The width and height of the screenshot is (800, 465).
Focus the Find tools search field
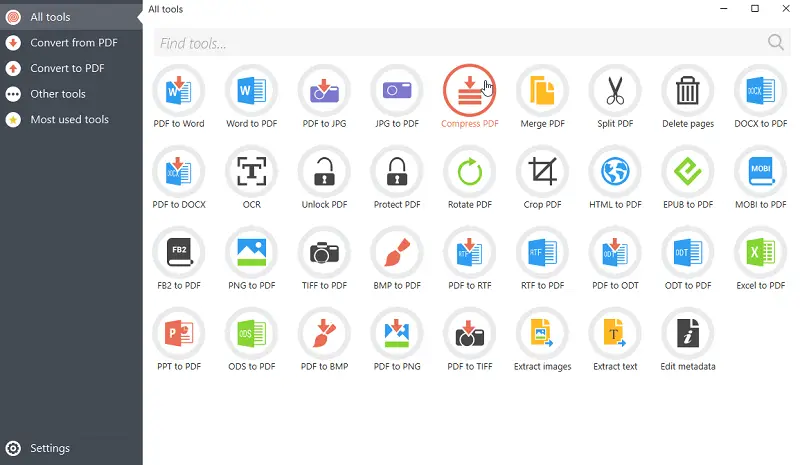click(x=472, y=43)
